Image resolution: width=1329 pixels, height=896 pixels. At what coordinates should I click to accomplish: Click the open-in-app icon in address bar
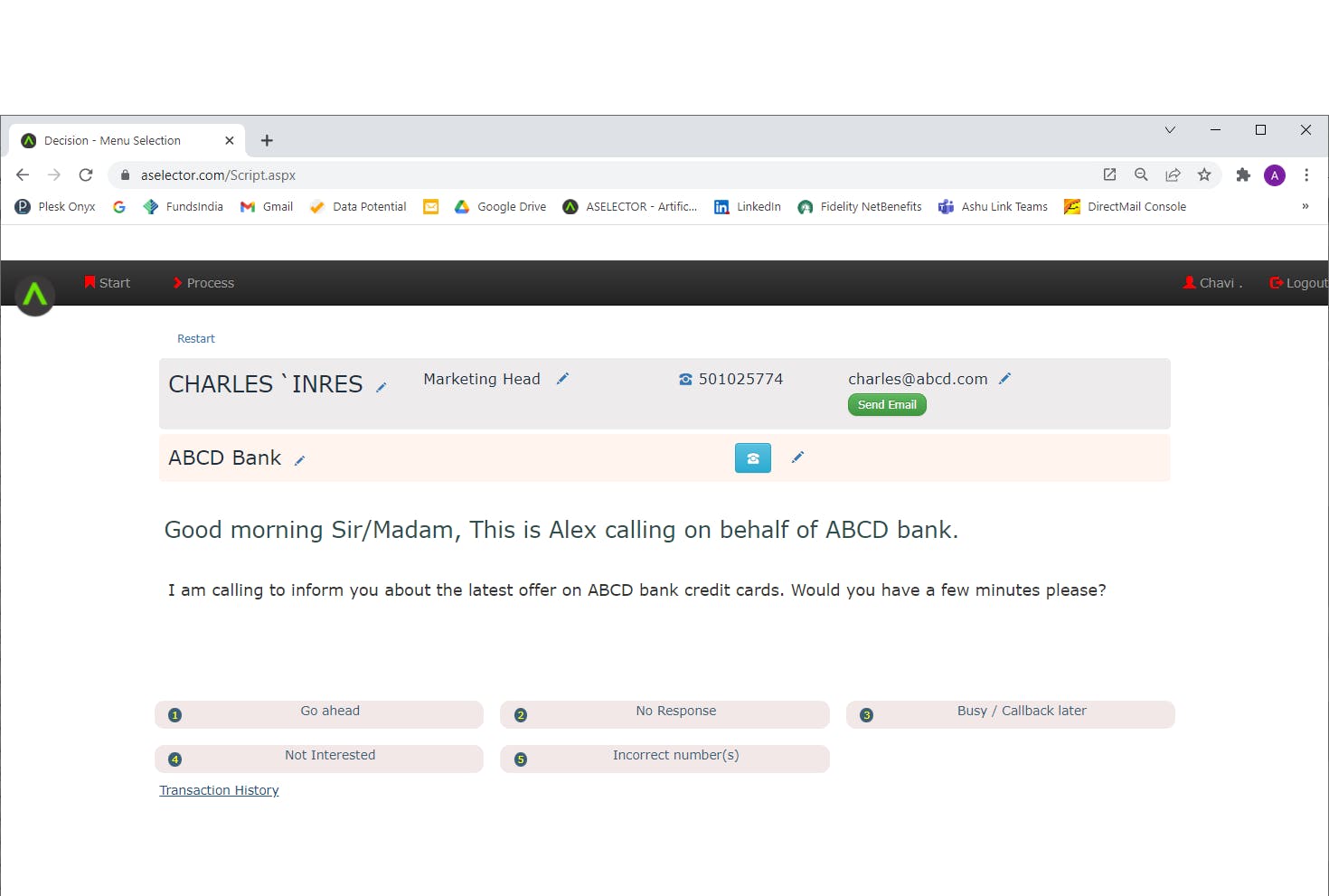(x=1109, y=174)
